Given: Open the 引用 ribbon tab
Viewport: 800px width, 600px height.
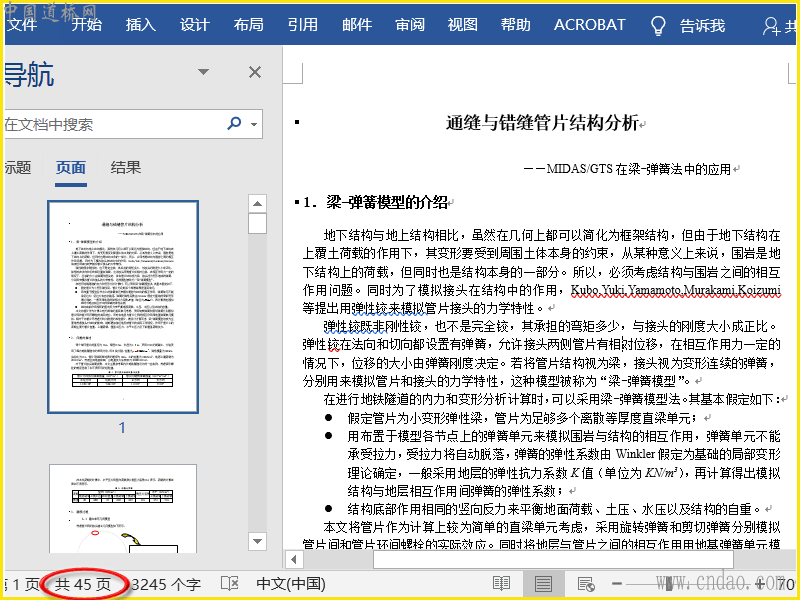Looking at the screenshot, I should pyautogui.click(x=303, y=25).
